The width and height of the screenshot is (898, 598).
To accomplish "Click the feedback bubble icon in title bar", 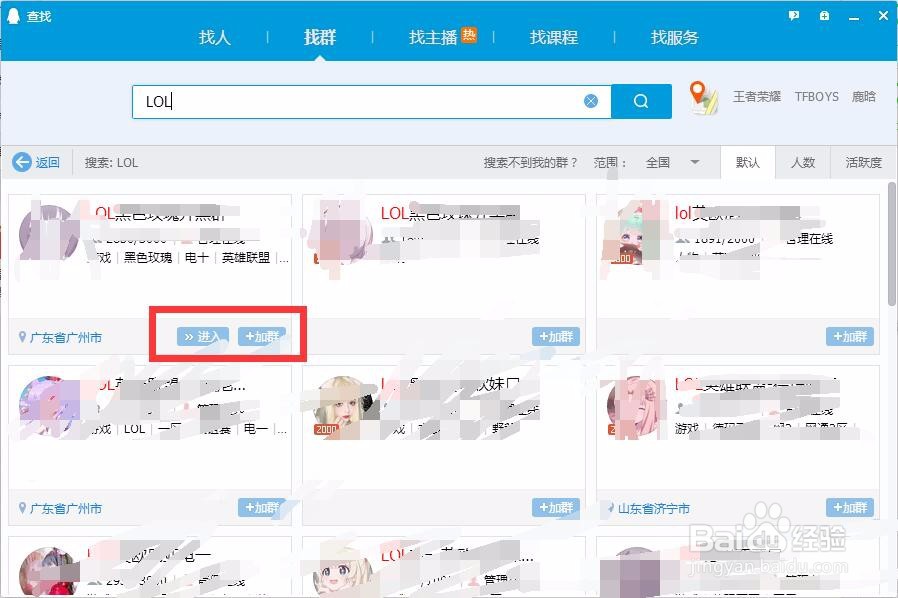I will click(794, 15).
